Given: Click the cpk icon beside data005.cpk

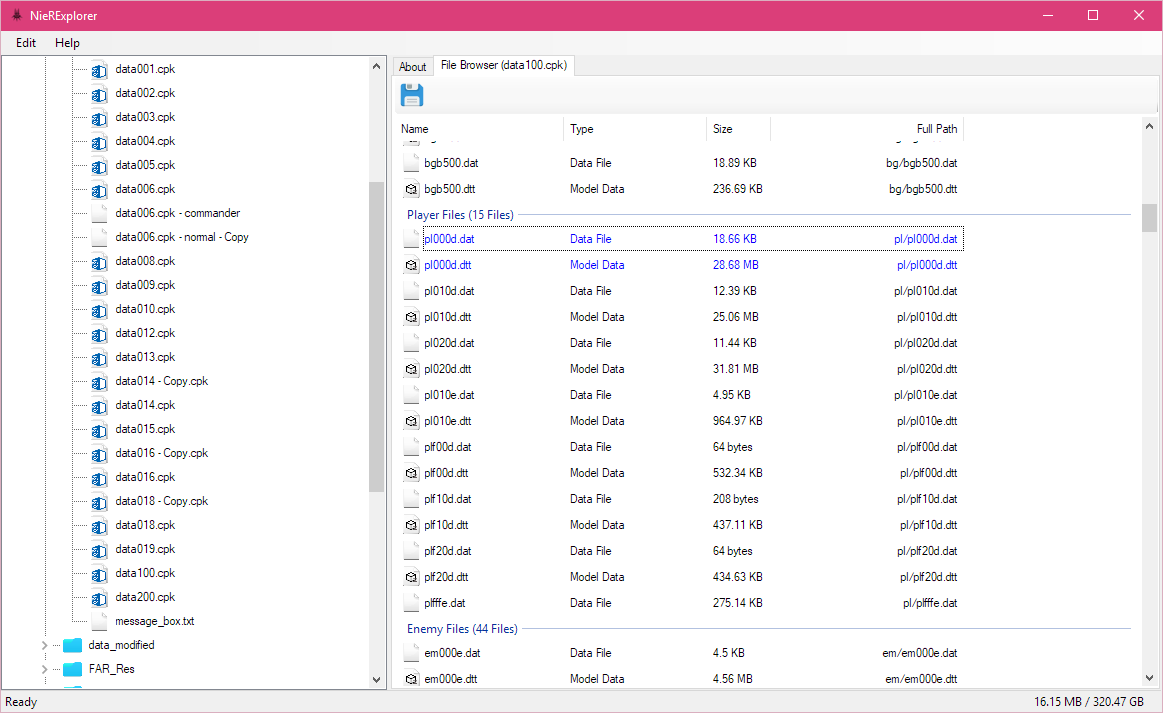Looking at the screenshot, I should pyautogui.click(x=99, y=166).
